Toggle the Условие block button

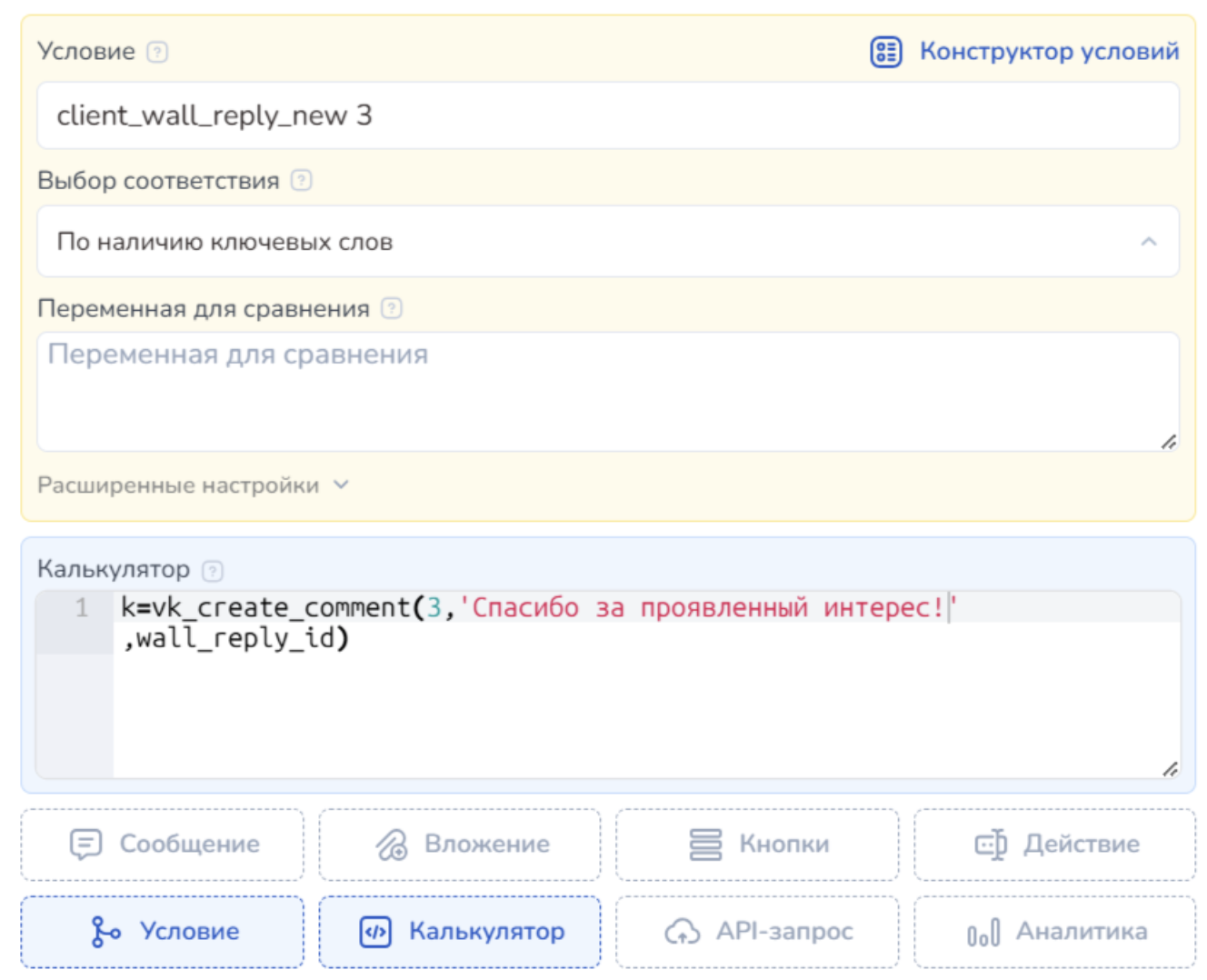coord(163,932)
